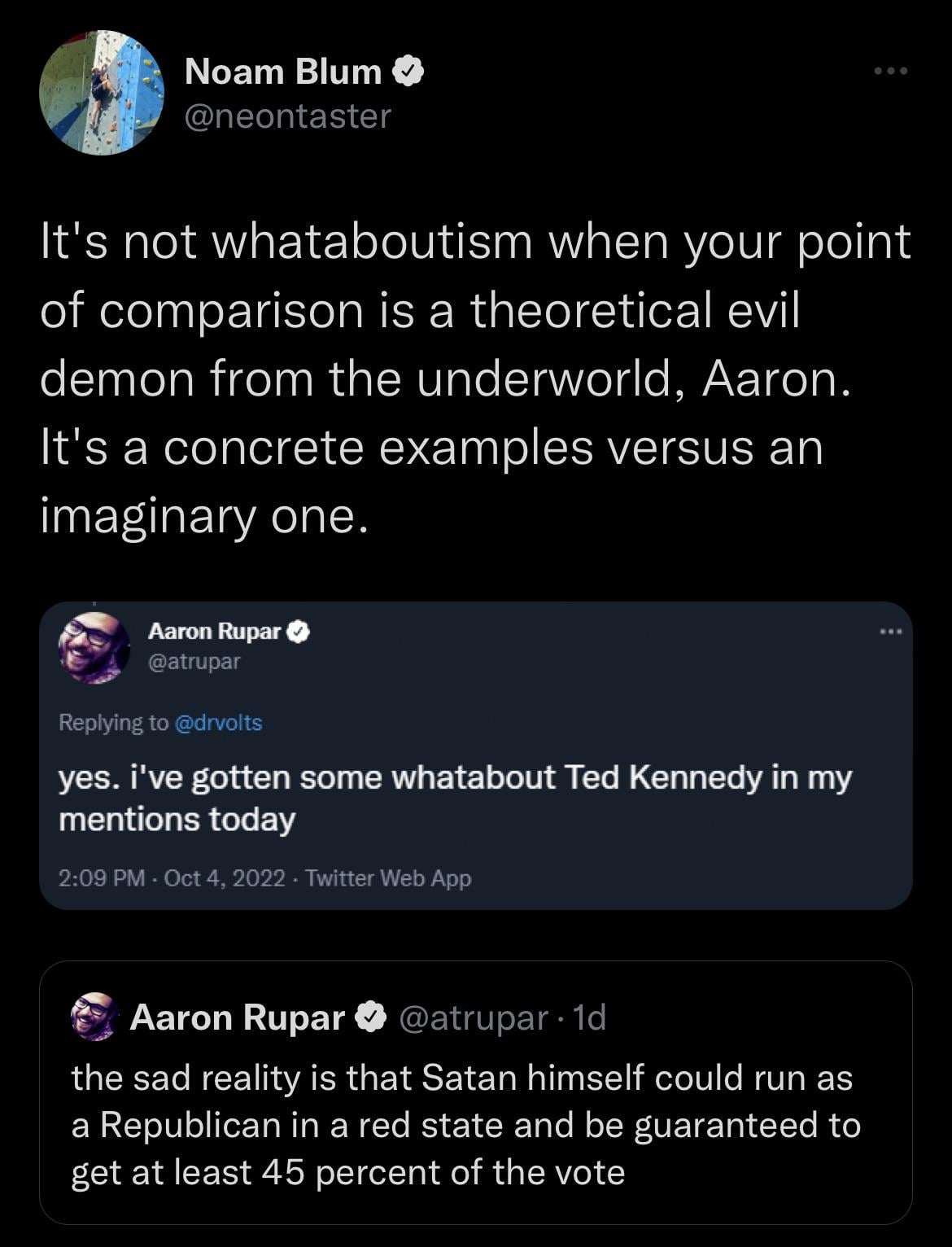Click Noam Blum's climbing wall profile picture

(102, 92)
